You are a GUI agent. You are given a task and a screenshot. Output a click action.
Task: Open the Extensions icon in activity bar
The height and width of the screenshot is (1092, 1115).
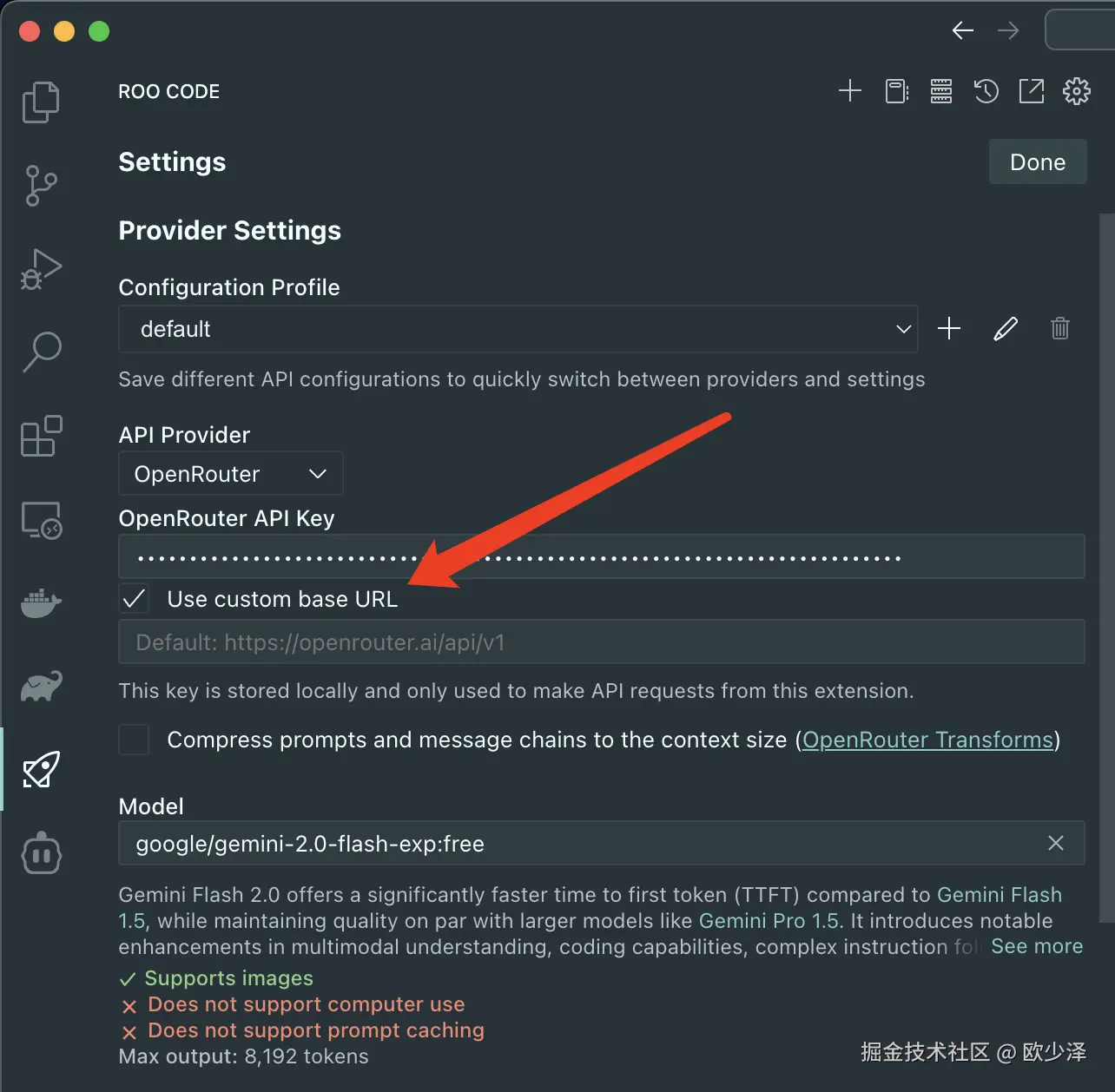pyautogui.click(x=41, y=436)
